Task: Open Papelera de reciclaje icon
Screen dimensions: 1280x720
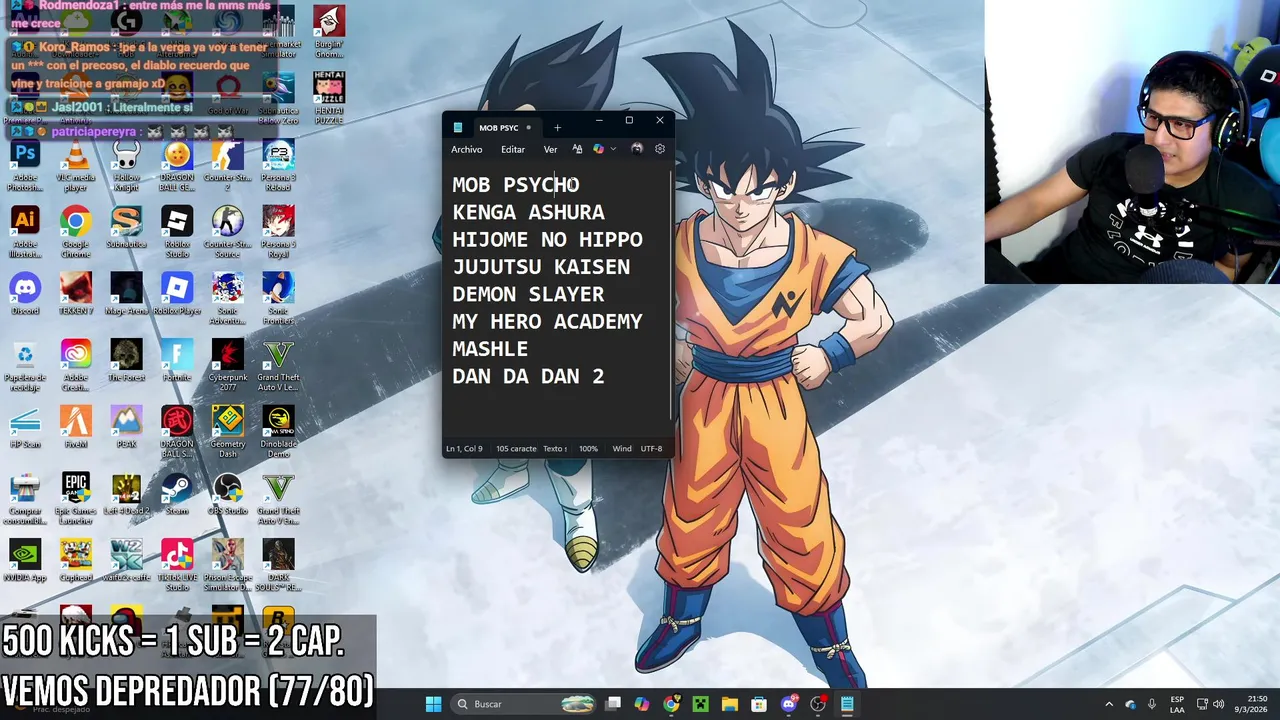Action: (x=25, y=367)
